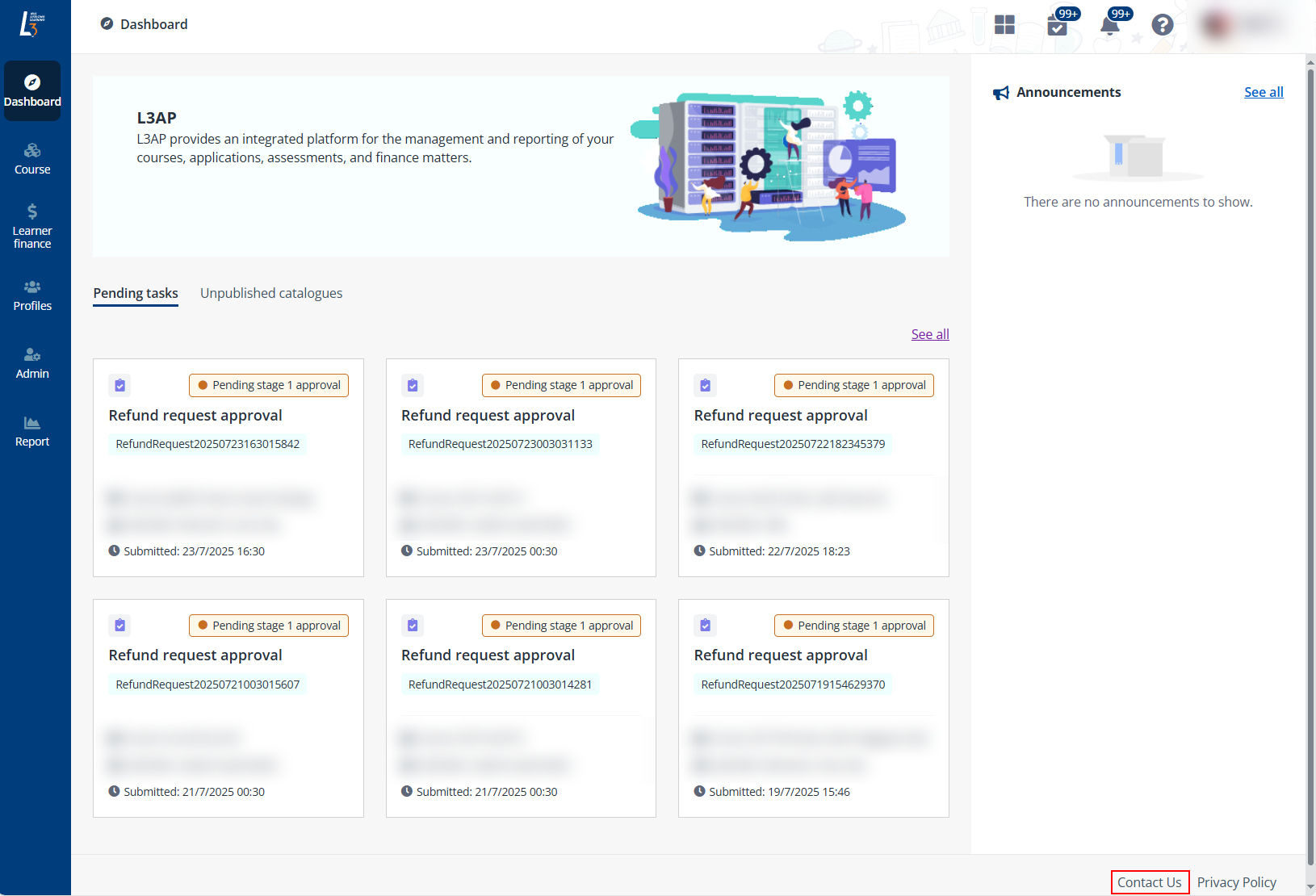
Task: Click See all link above pending tasks
Action: [929, 334]
